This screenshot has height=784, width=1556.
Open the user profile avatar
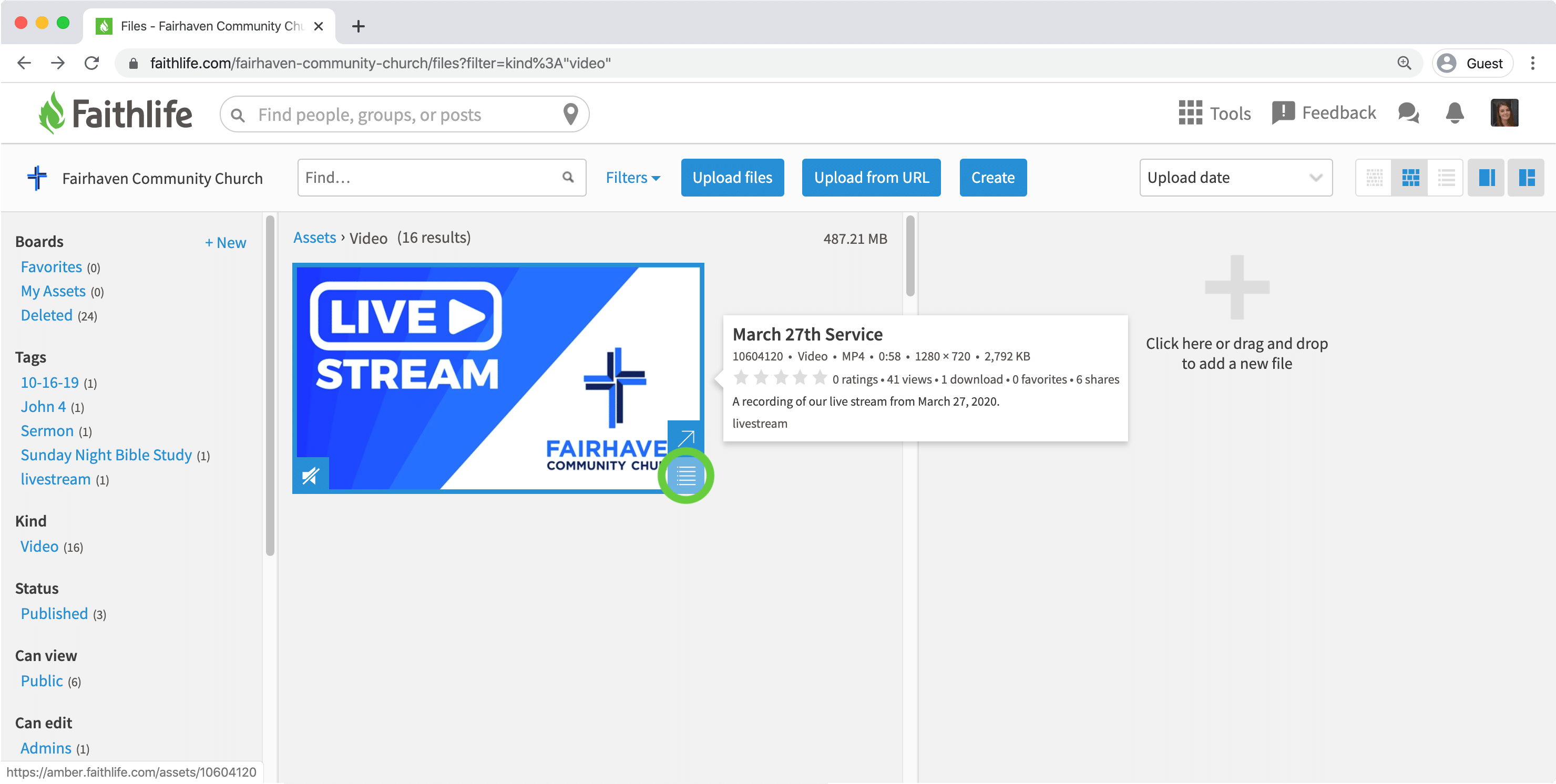click(1504, 113)
